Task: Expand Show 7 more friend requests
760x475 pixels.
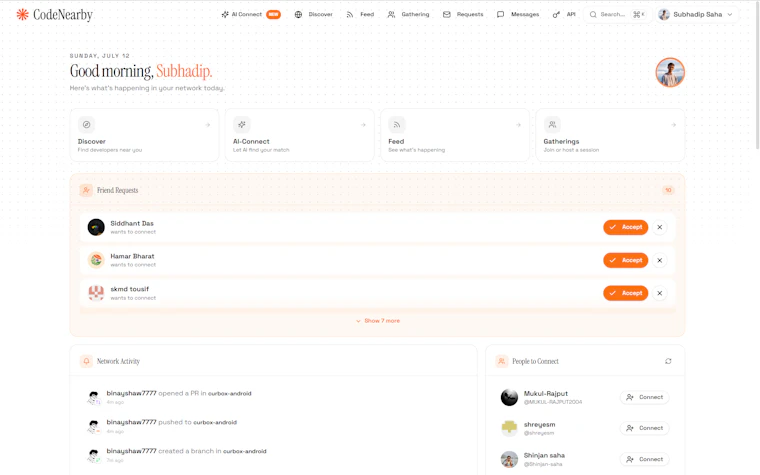Action: (x=378, y=321)
